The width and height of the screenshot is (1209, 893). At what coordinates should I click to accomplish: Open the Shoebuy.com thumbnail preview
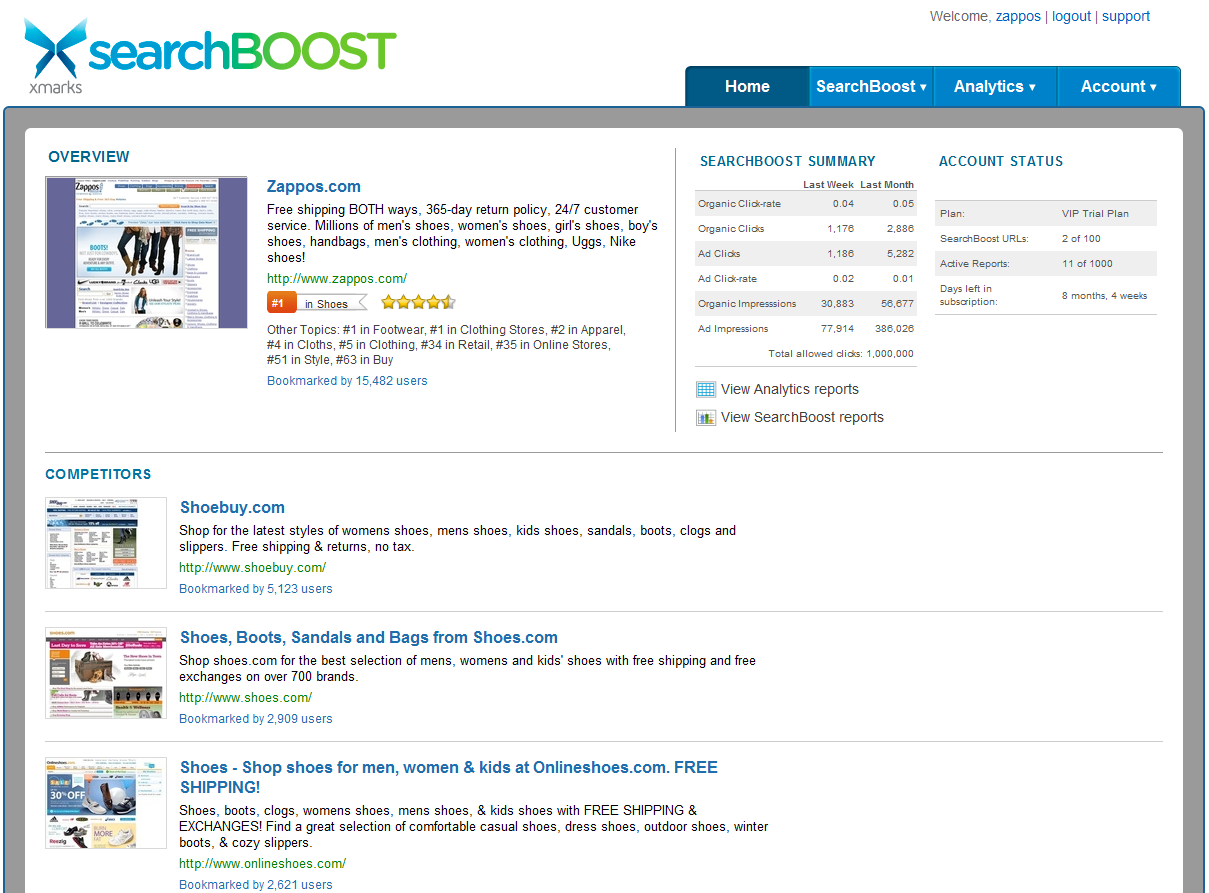tap(106, 543)
